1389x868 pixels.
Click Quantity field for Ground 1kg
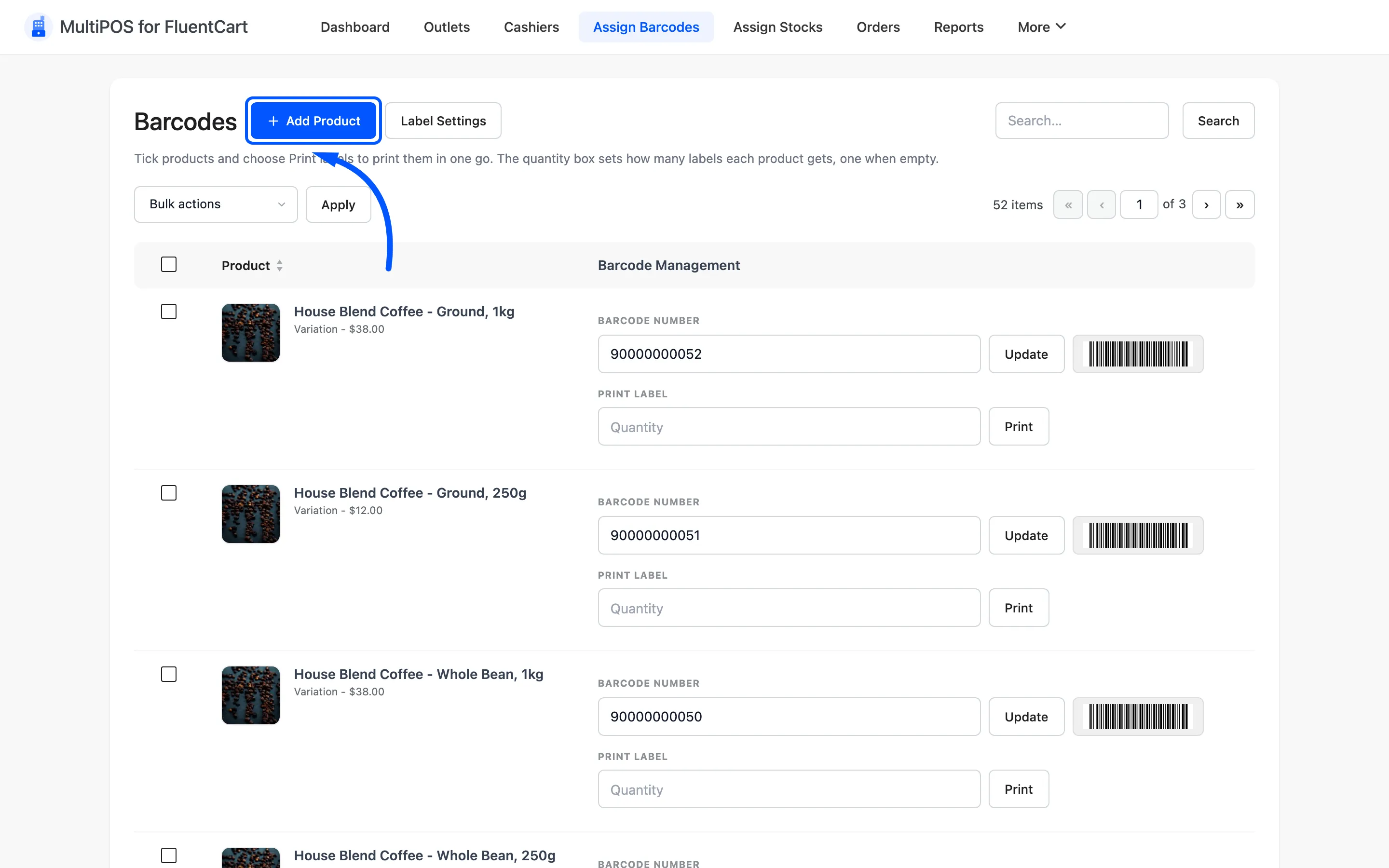789,427
